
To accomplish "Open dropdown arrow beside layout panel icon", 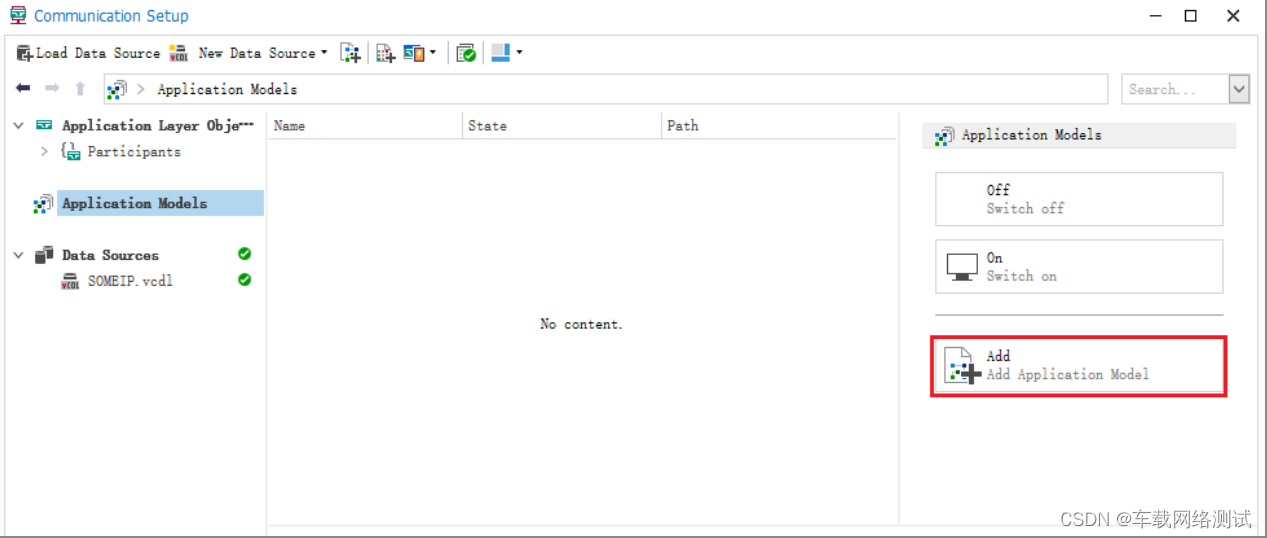I will 519,53.
